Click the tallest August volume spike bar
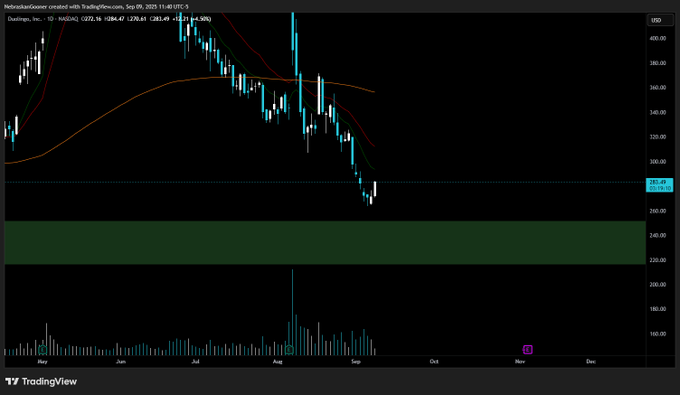 (x=292, y=312)
